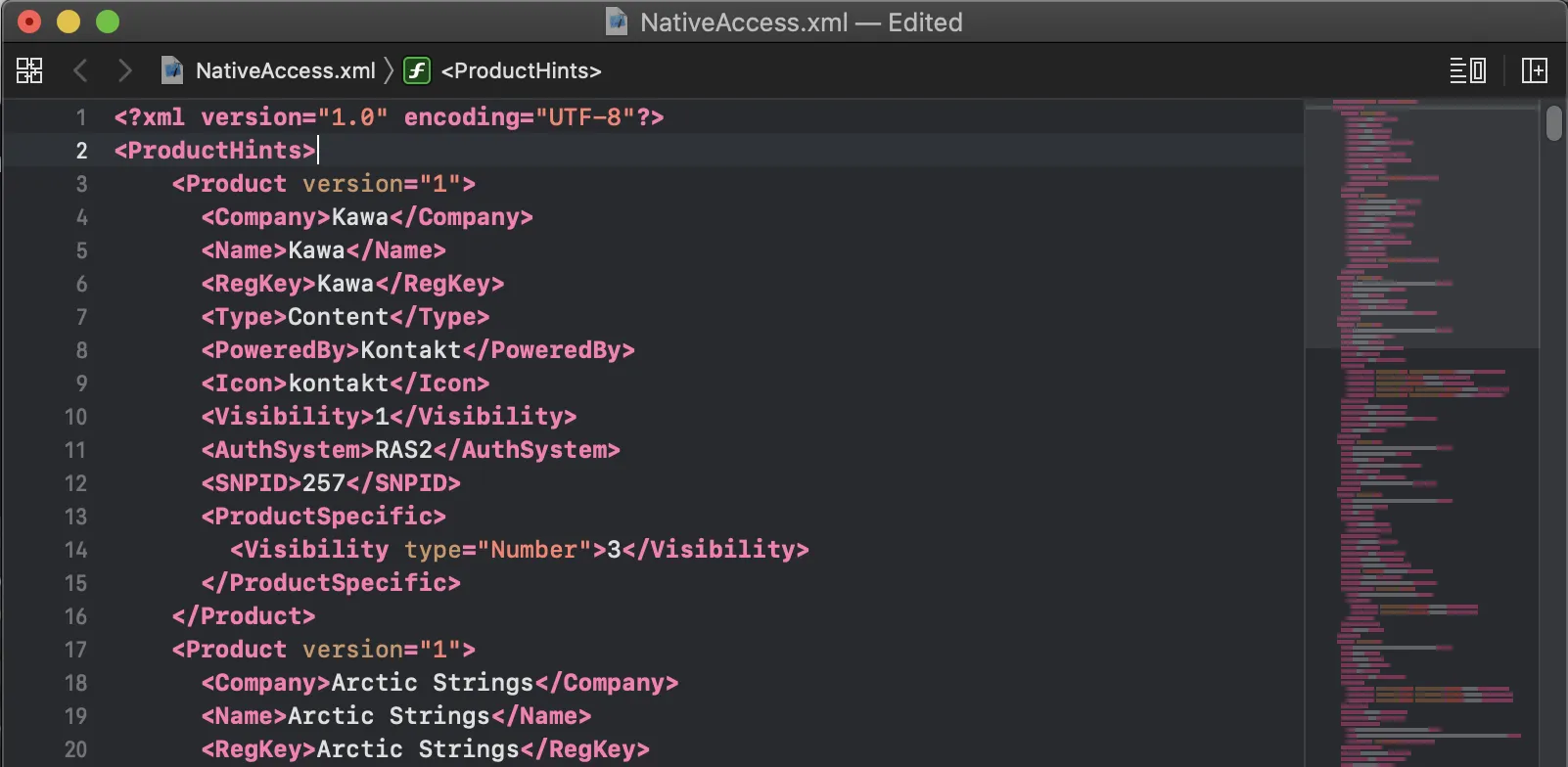Click the <Visibility>1</Visibility> line
Image resolution: width=1568 pixels, height=767 pixels.
coord(389,417)
